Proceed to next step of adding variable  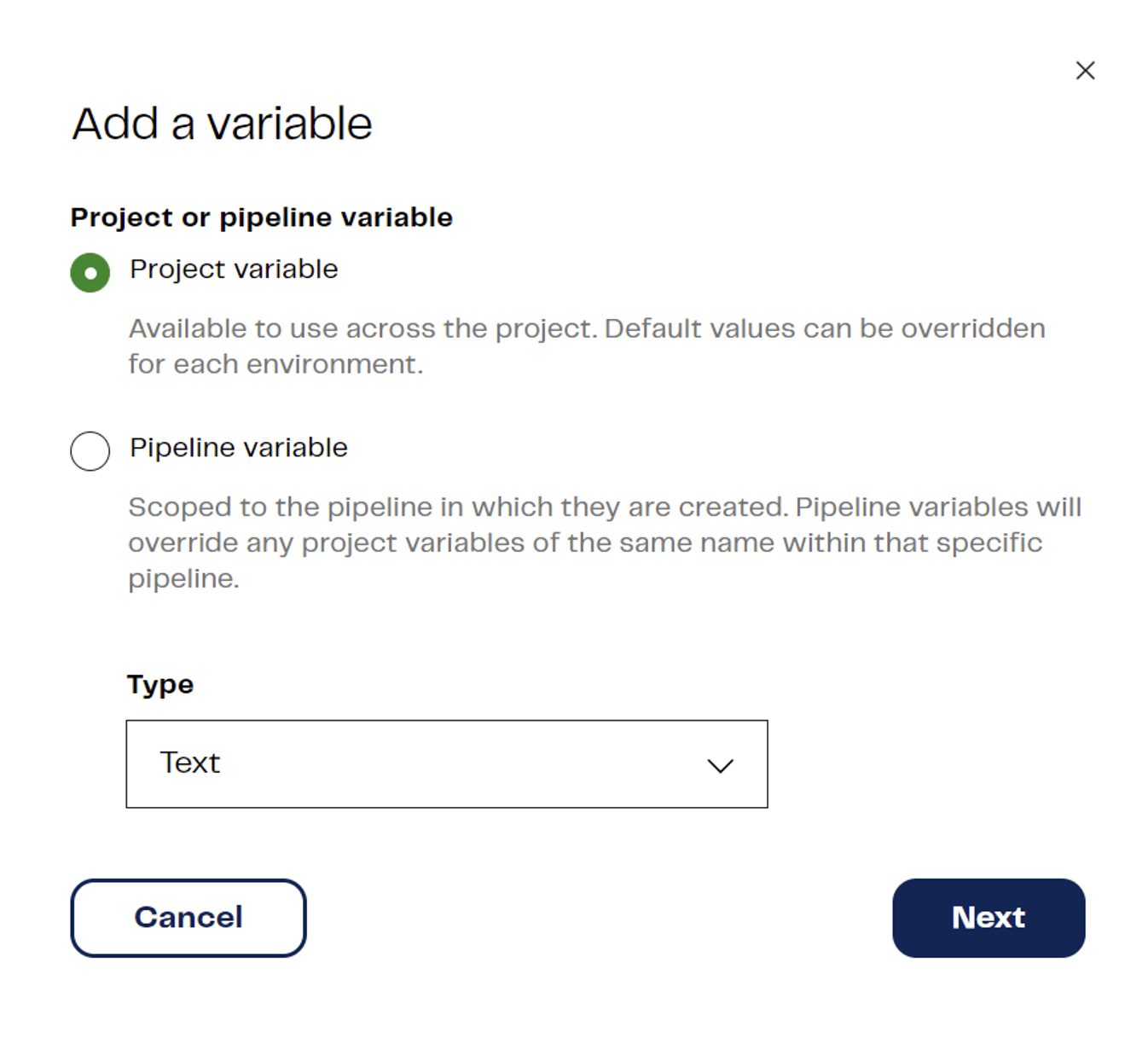click(988, 918)
